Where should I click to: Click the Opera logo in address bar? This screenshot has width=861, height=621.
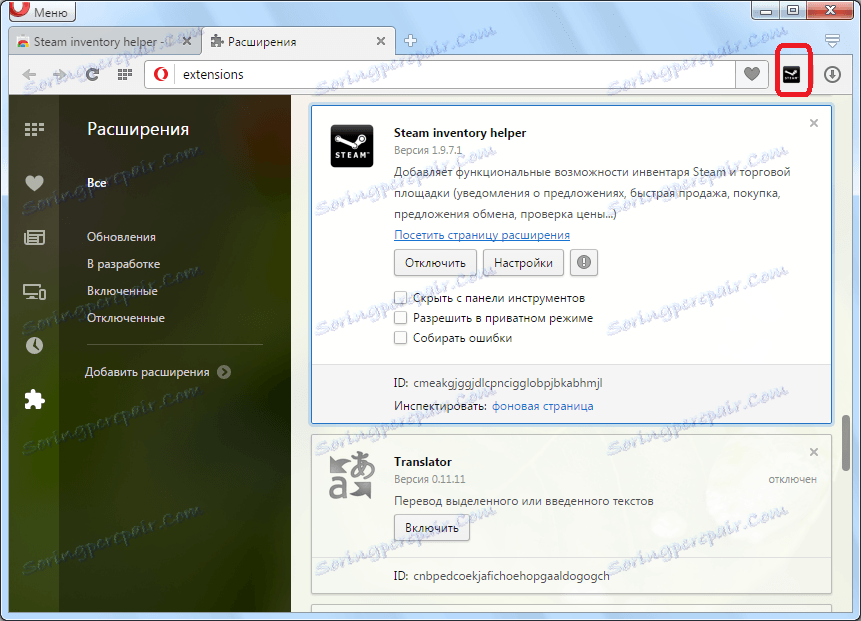[161, 74]
